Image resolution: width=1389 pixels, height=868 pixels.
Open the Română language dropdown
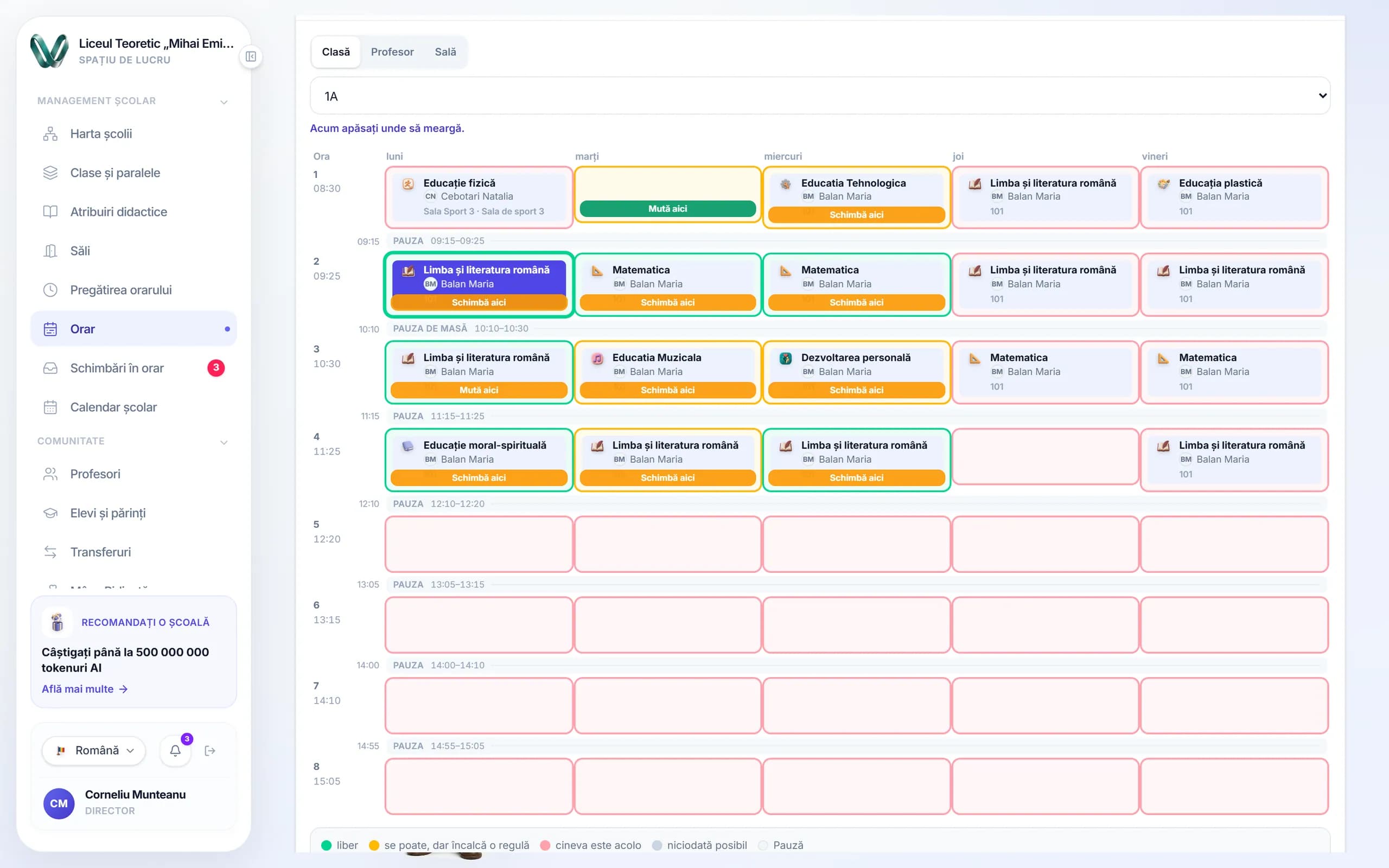coord(94,750)
